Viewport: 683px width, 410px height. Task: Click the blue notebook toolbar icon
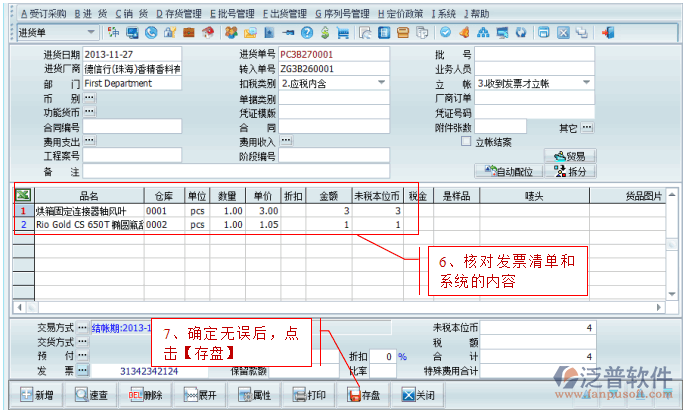384,32
